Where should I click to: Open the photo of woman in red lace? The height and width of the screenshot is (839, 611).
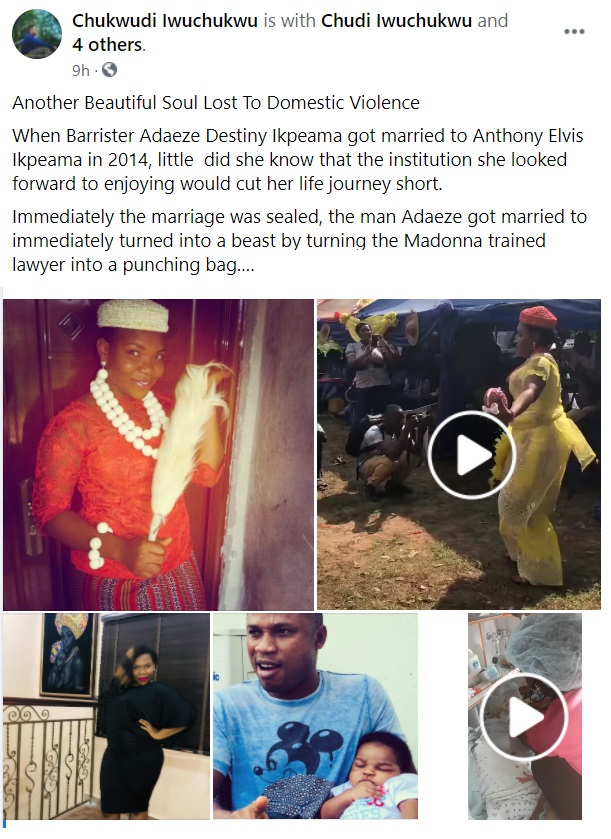click(x=158, y=454)
